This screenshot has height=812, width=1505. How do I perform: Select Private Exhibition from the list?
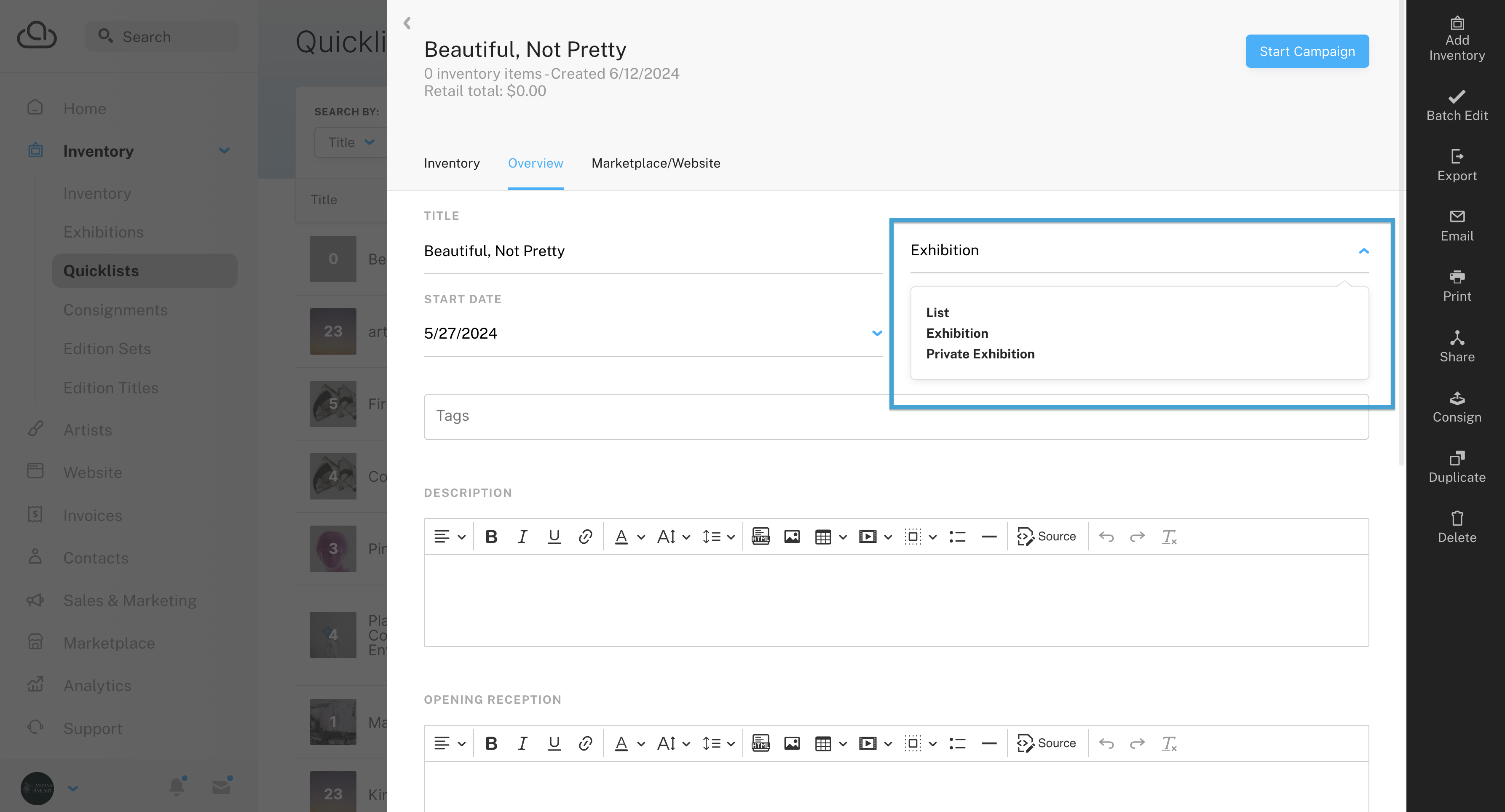980,354
